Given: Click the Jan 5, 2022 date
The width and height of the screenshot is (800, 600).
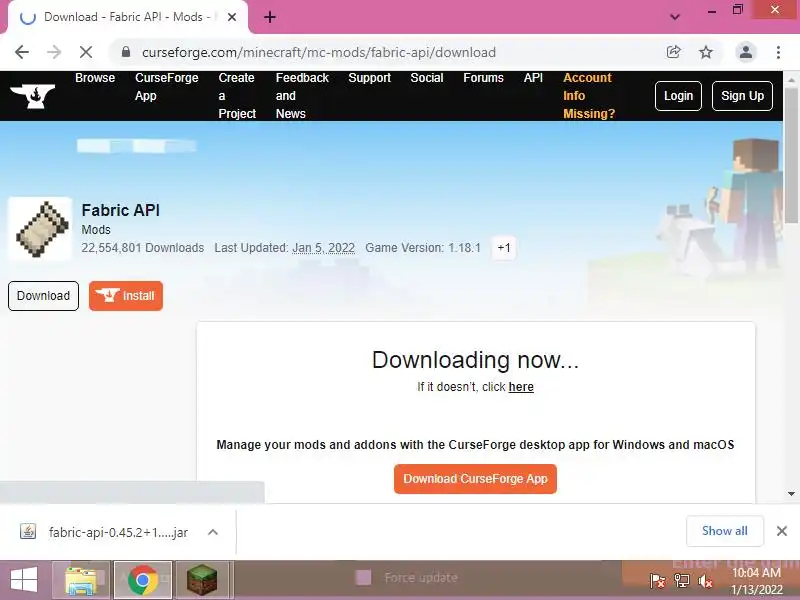Looking at the screenshot, I should (x=323, y=247).
